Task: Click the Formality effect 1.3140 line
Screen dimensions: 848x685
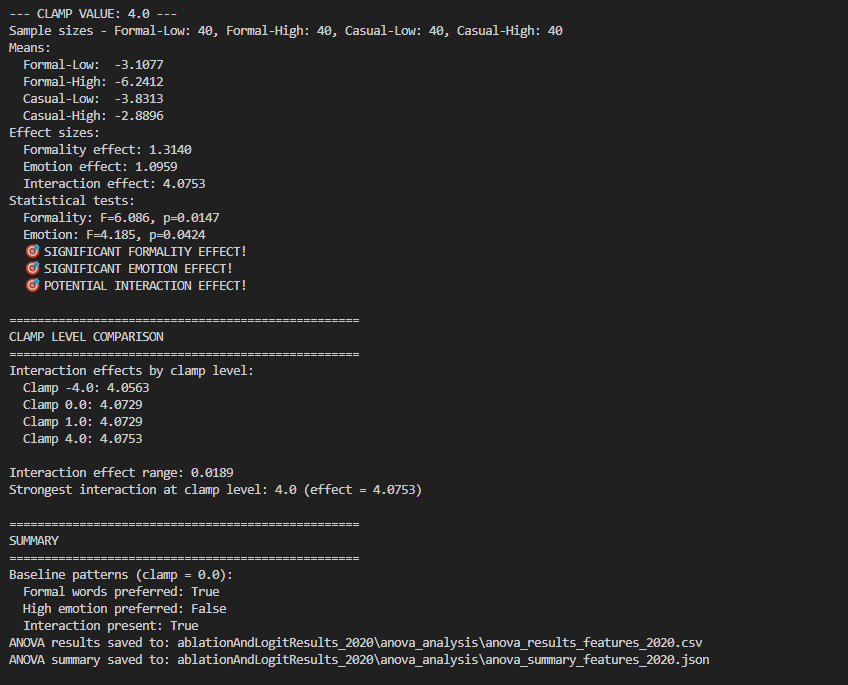Action: coord(107,149)
